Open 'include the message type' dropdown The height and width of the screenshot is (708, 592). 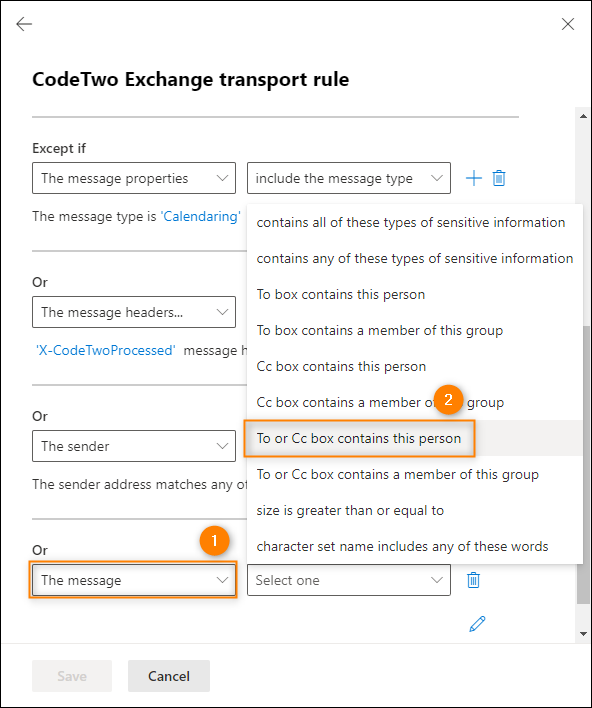coord(349,178)
